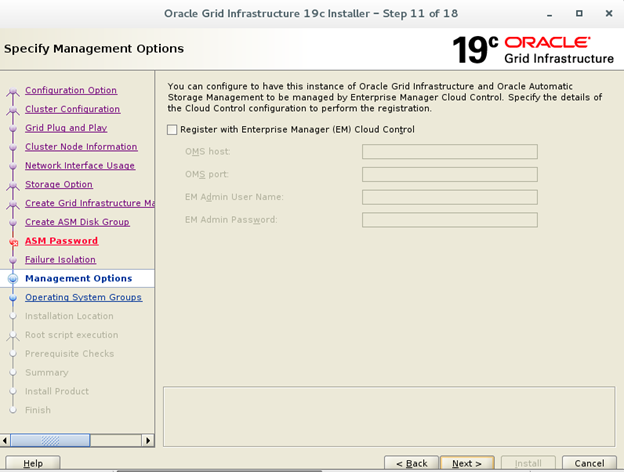Go to Failure Isolation step
This screenshot has width=624, height=472.
coord(60,259)
